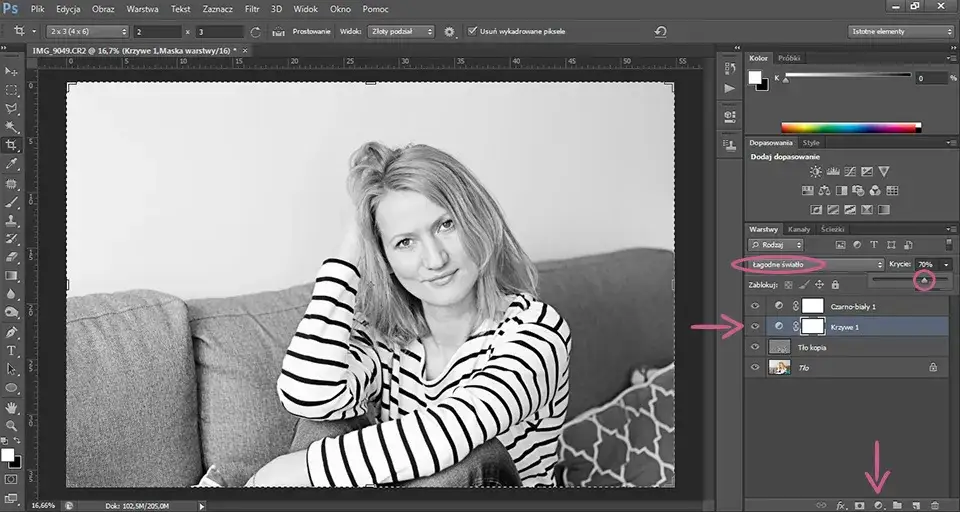This screenshot has width=960, height=512.
Task: Open the 'Istotne elementy' workspace dropdown
Action: click(x=901, y=31)
